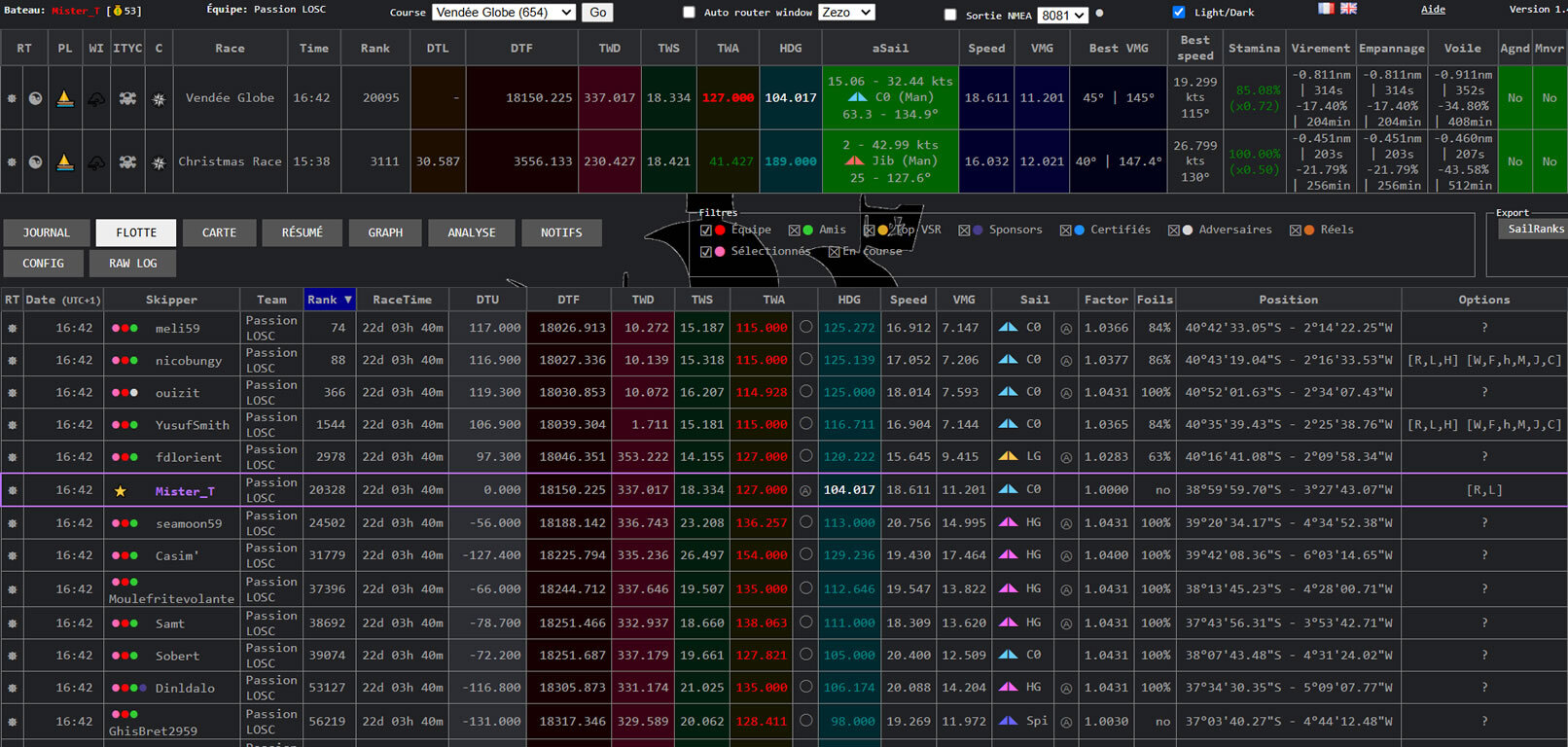Click routing gear icon for Mister_T

coord(12,491)
